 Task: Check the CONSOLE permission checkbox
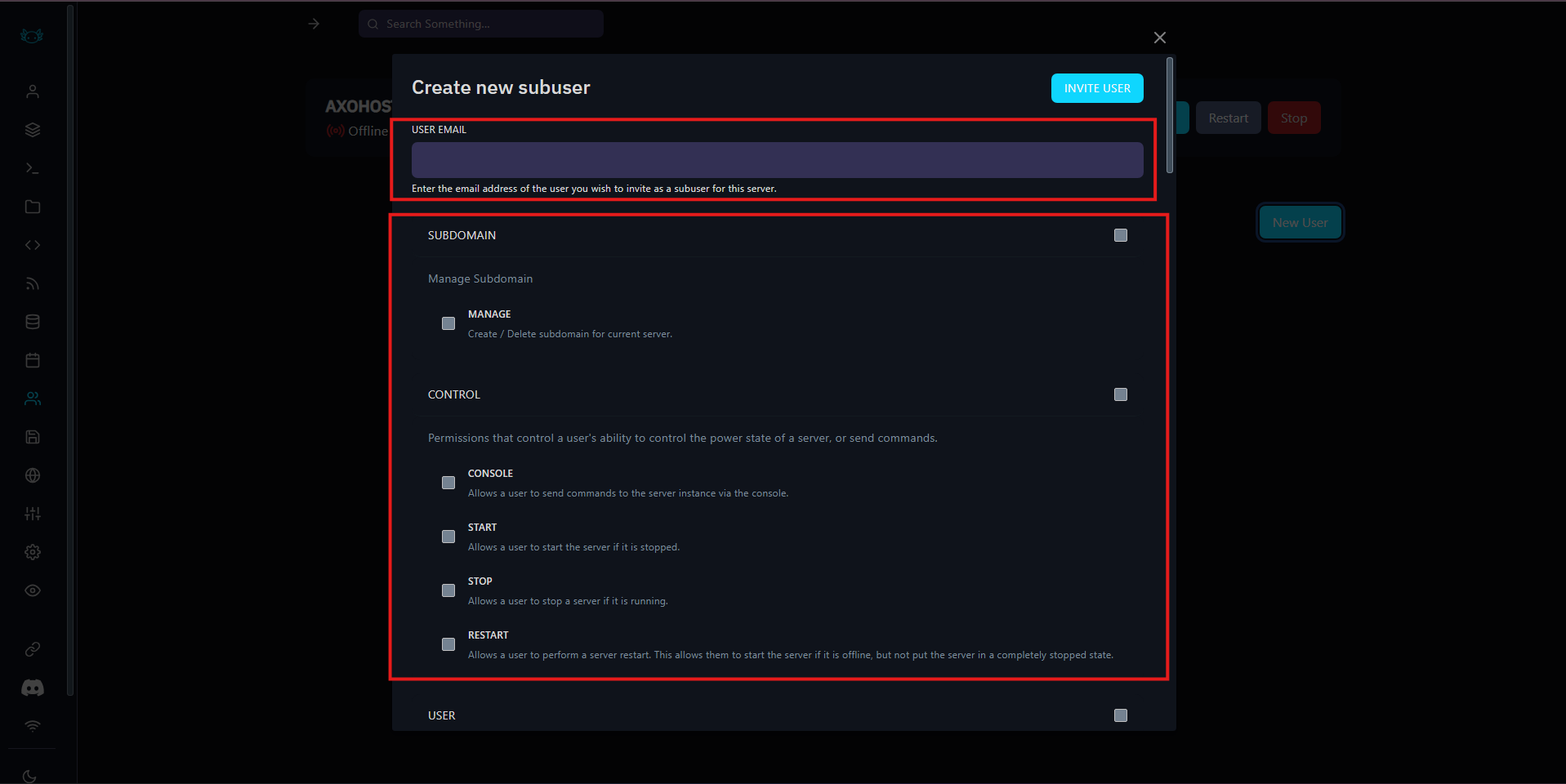pos(448,483)
